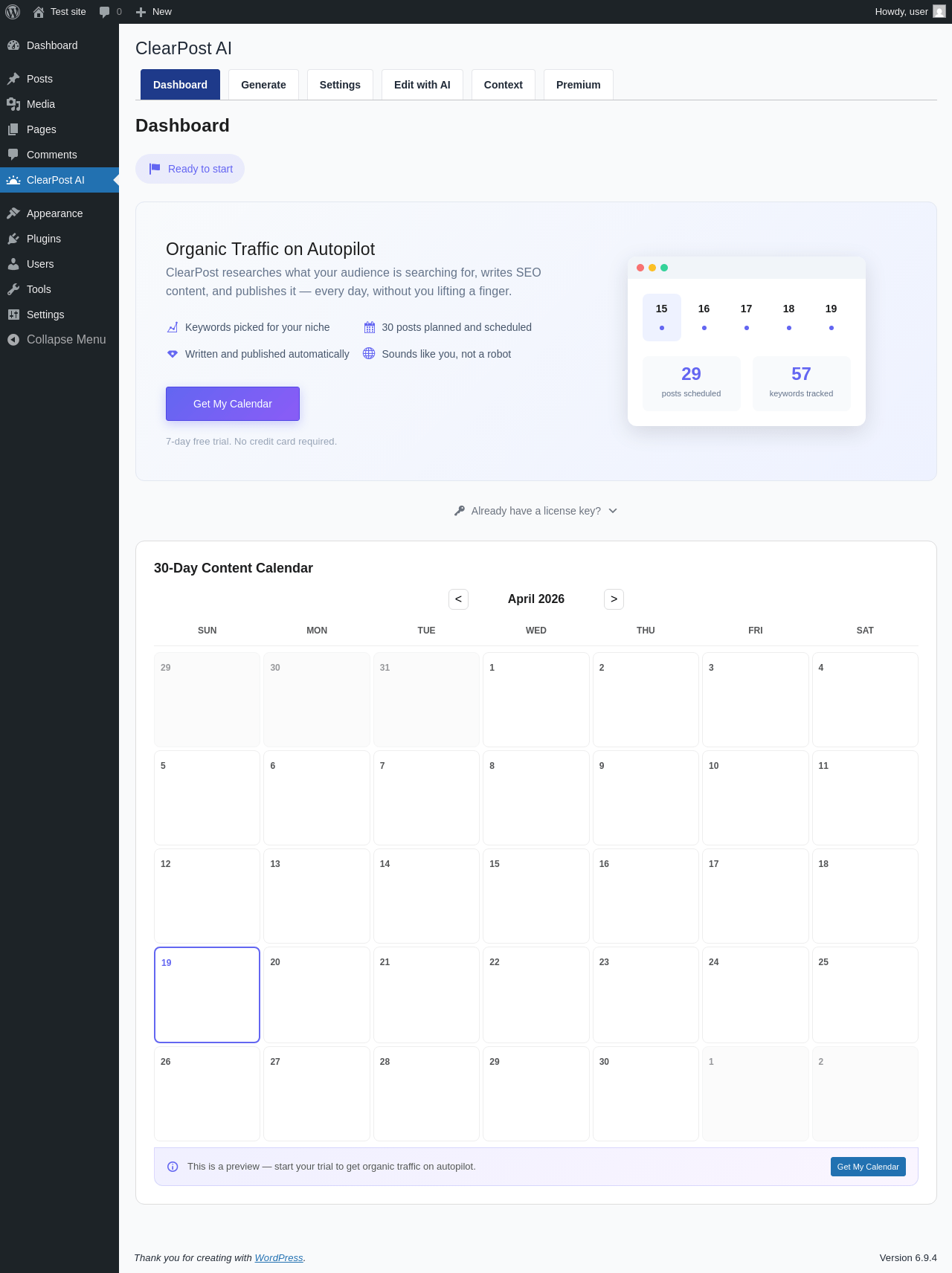This screenshot has height=1273, width=952.
Task: Click the Test site home icon
Action: pyautogui.click(x=39, y=12)
